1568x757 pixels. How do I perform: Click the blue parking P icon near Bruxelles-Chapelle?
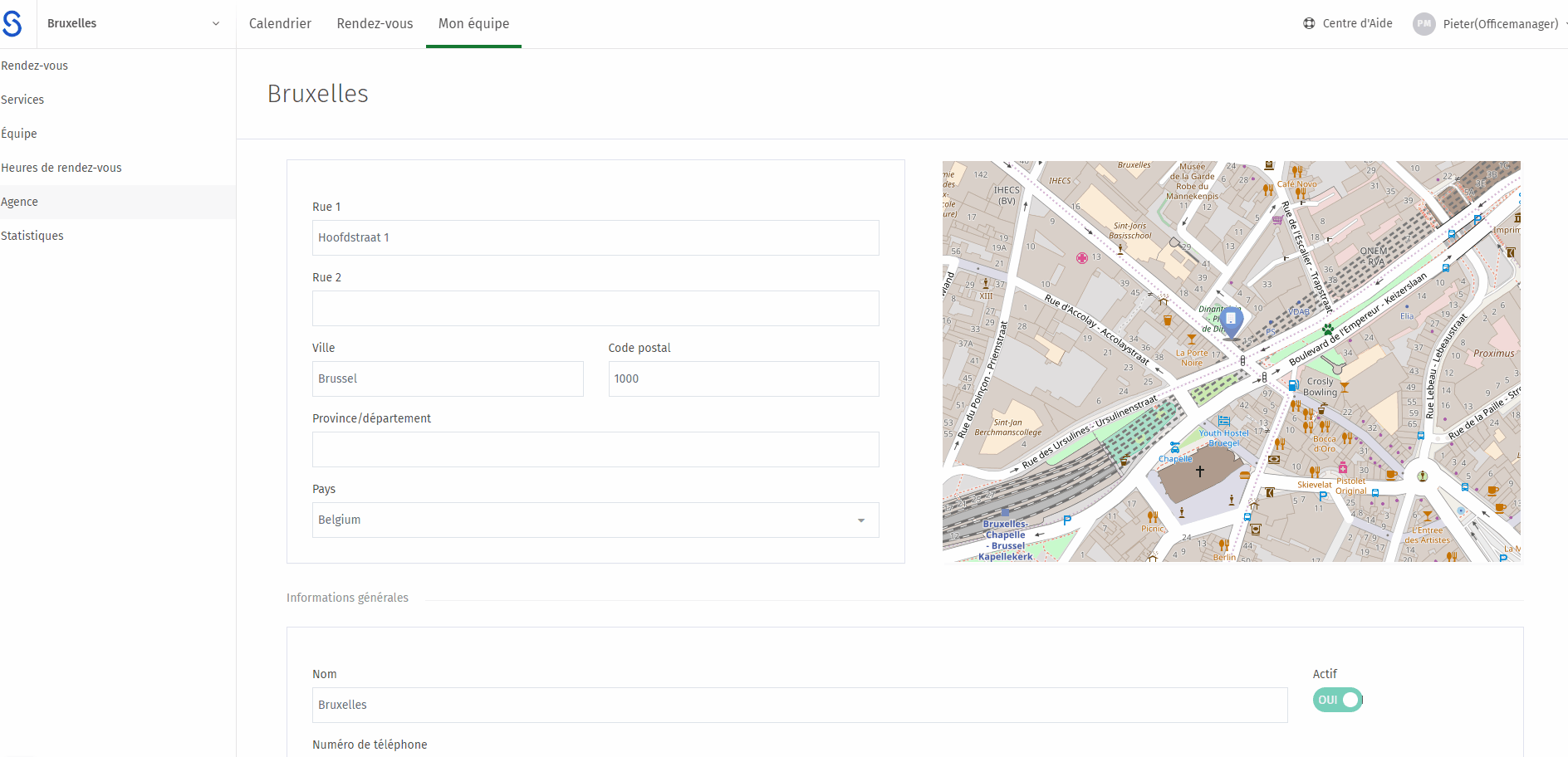click(x=1067, y=520)
